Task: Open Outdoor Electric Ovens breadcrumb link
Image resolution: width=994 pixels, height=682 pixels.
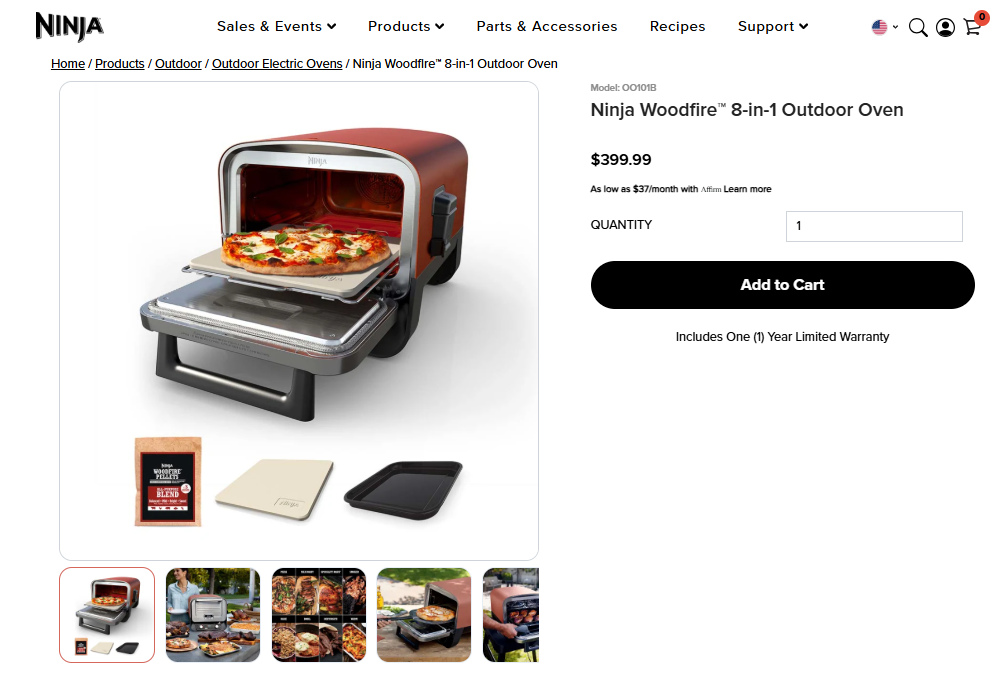Action: (277, 64)
